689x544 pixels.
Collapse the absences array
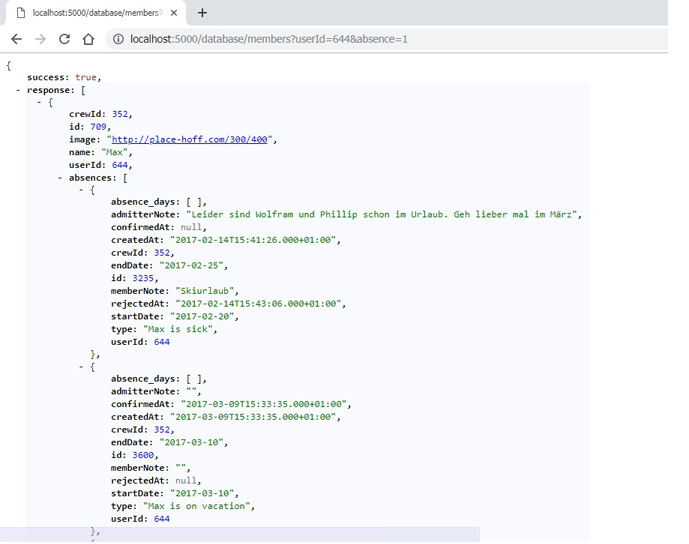pos(61,178)
